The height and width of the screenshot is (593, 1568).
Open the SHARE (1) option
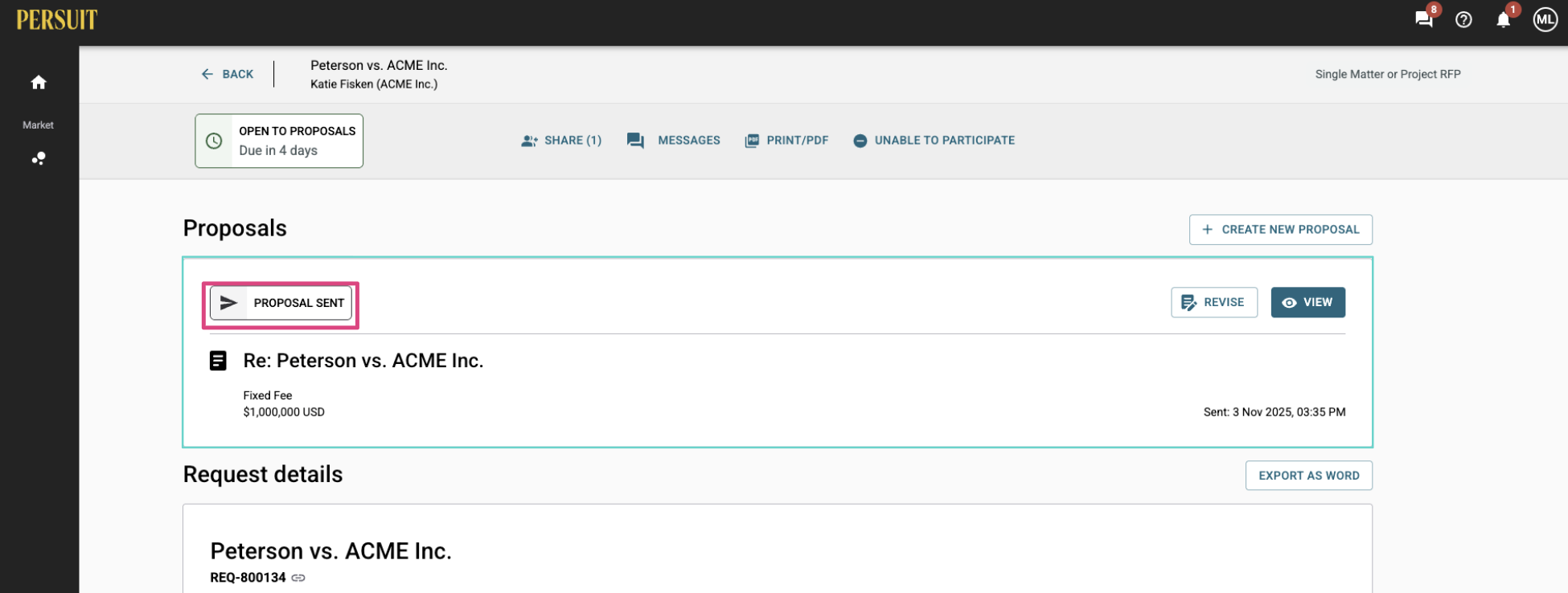pyautogui.click(x=561, y=141)
